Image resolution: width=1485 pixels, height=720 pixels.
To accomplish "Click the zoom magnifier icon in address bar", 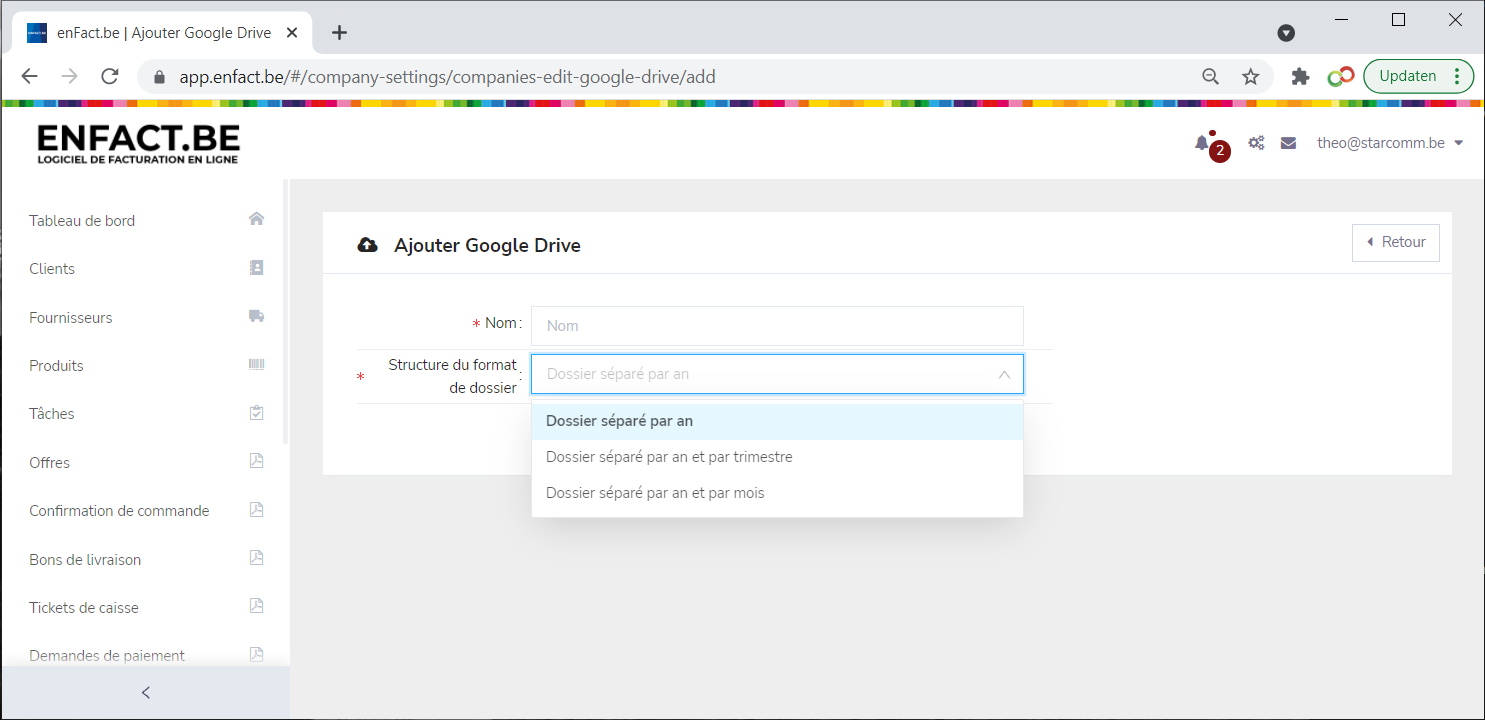I will pyautogui.click(x=1210, y=77).
